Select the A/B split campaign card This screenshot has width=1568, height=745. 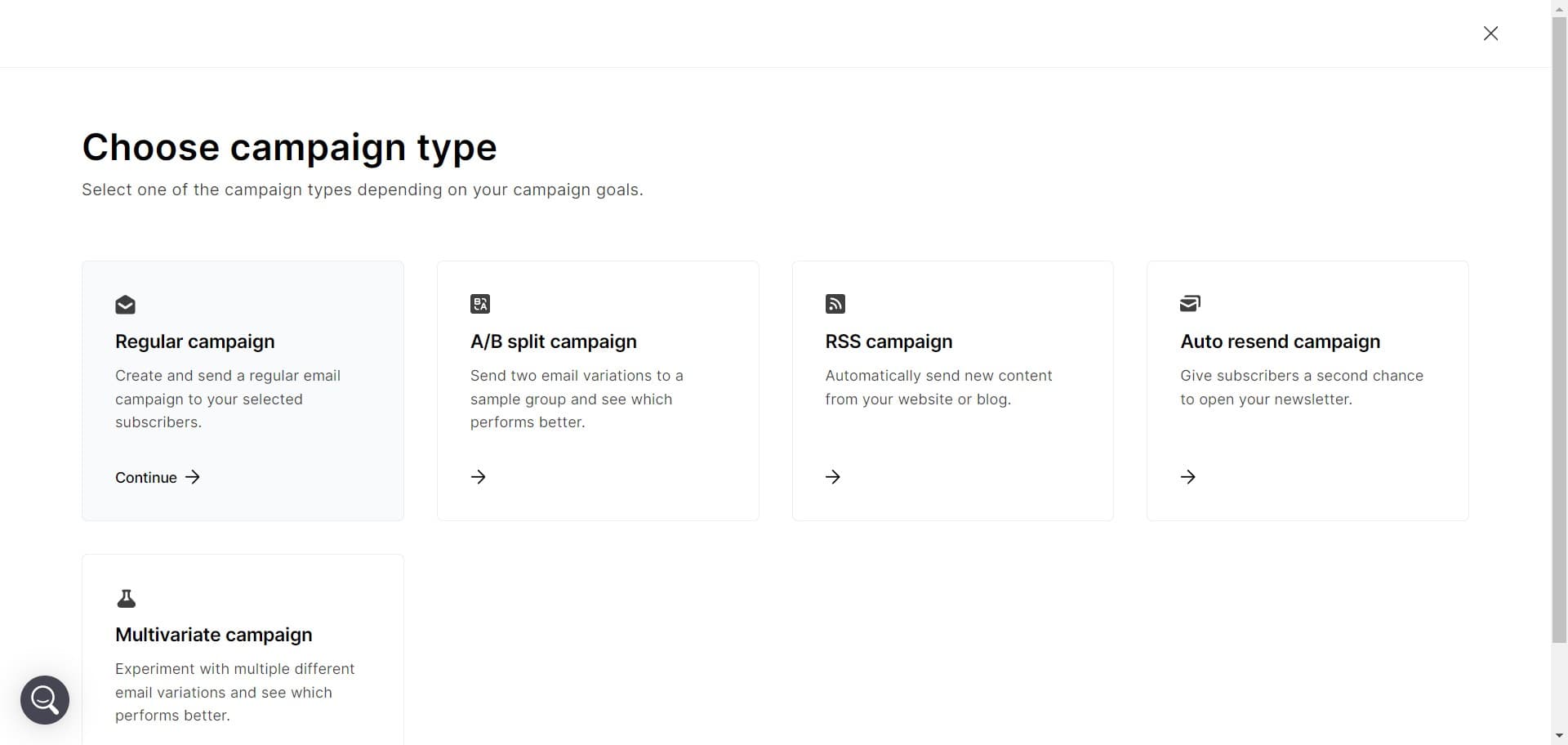(598, 390)
